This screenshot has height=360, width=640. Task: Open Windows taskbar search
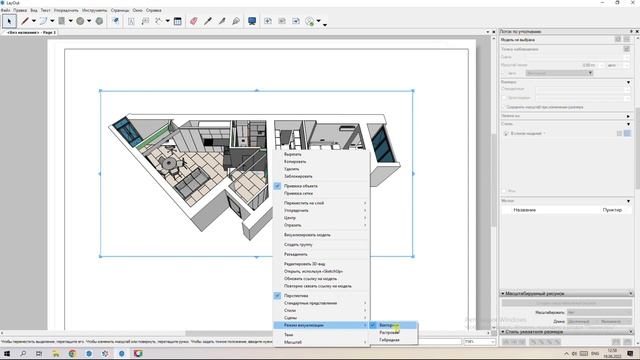point(23,353)
